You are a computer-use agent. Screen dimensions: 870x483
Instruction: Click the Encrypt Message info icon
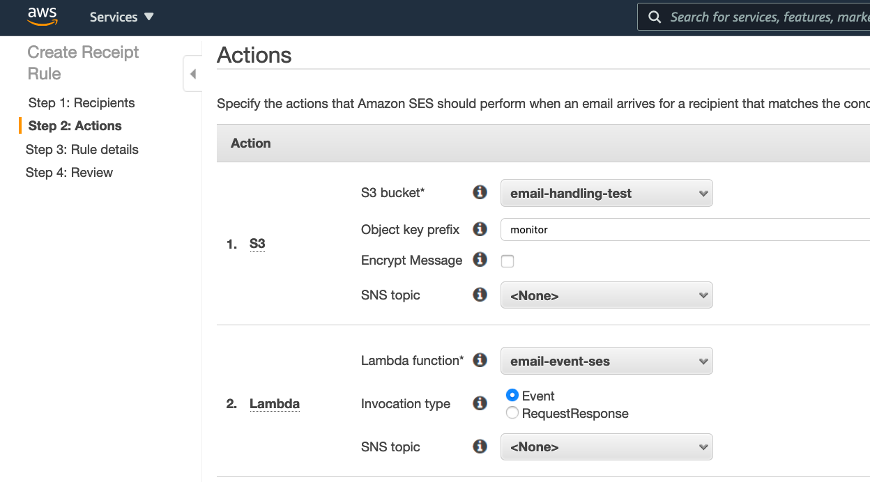coord(480,260)
